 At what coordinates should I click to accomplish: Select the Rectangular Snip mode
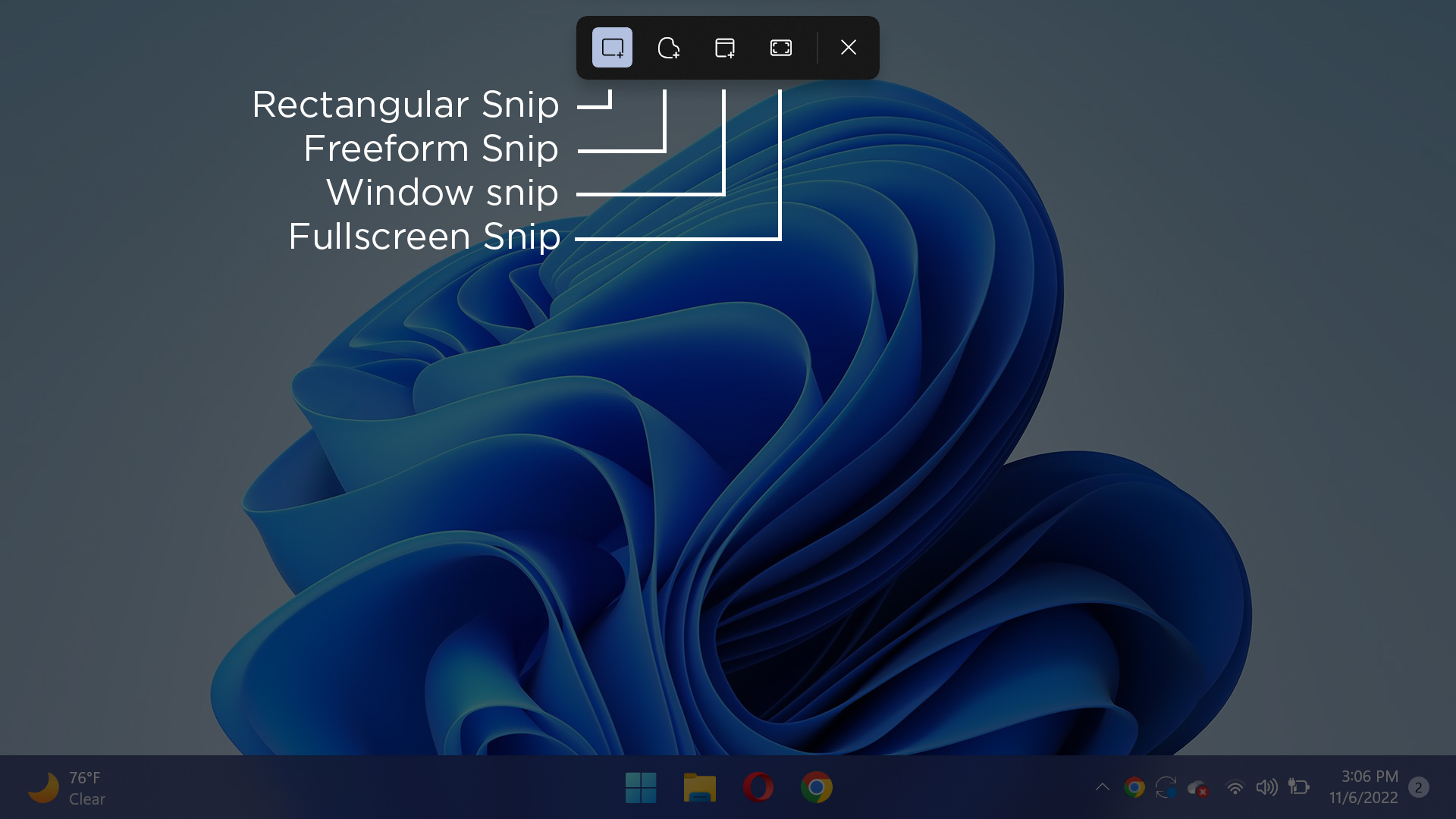pyautogui.click(x=612, y=48)
